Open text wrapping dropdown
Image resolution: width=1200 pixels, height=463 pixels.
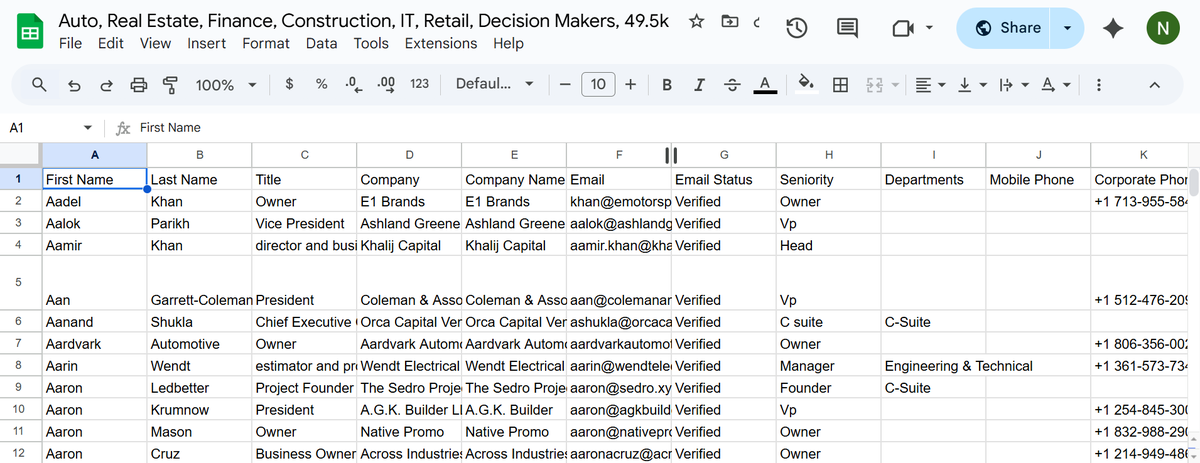1012,85
